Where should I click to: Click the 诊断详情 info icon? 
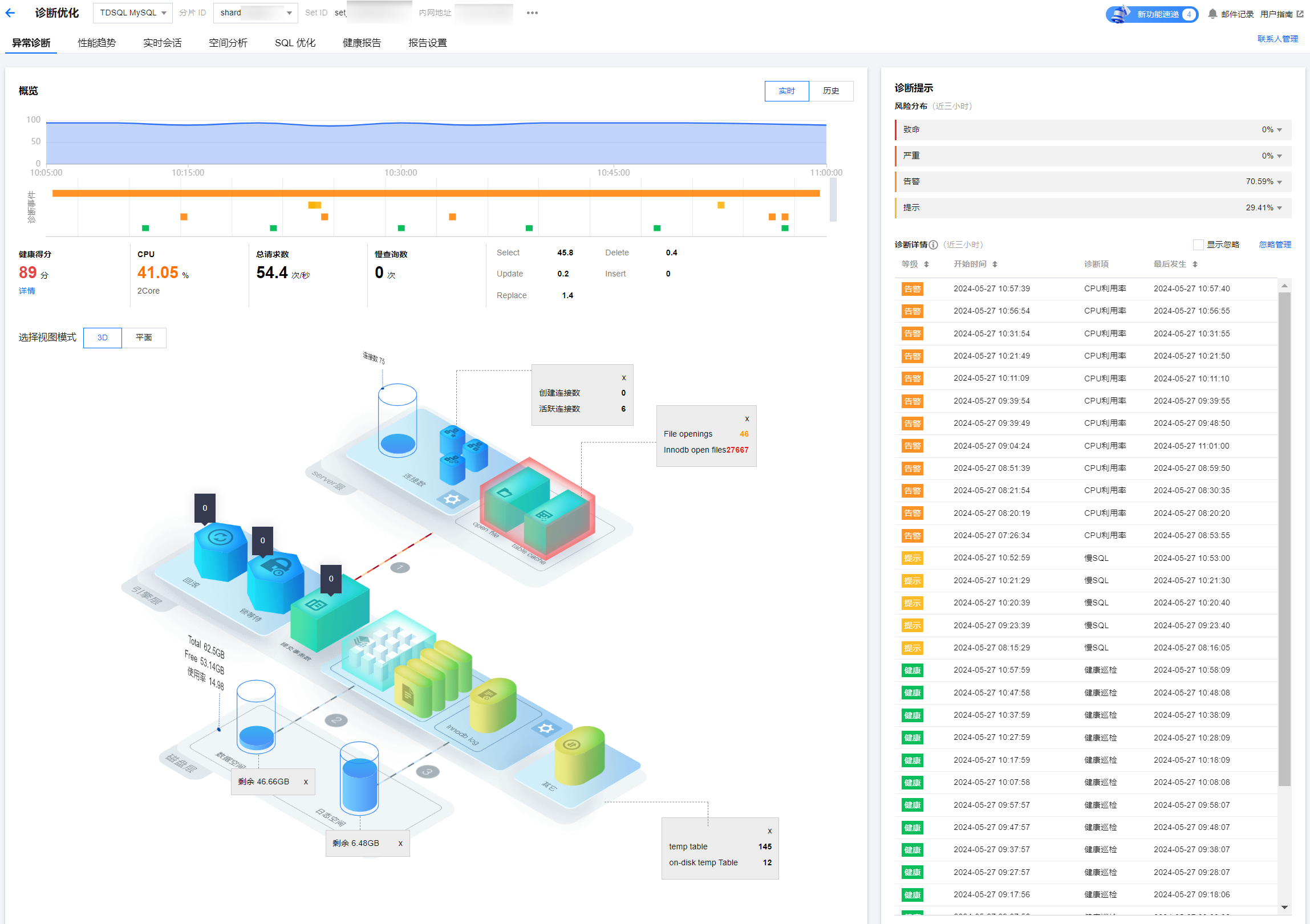click(933, 245)
